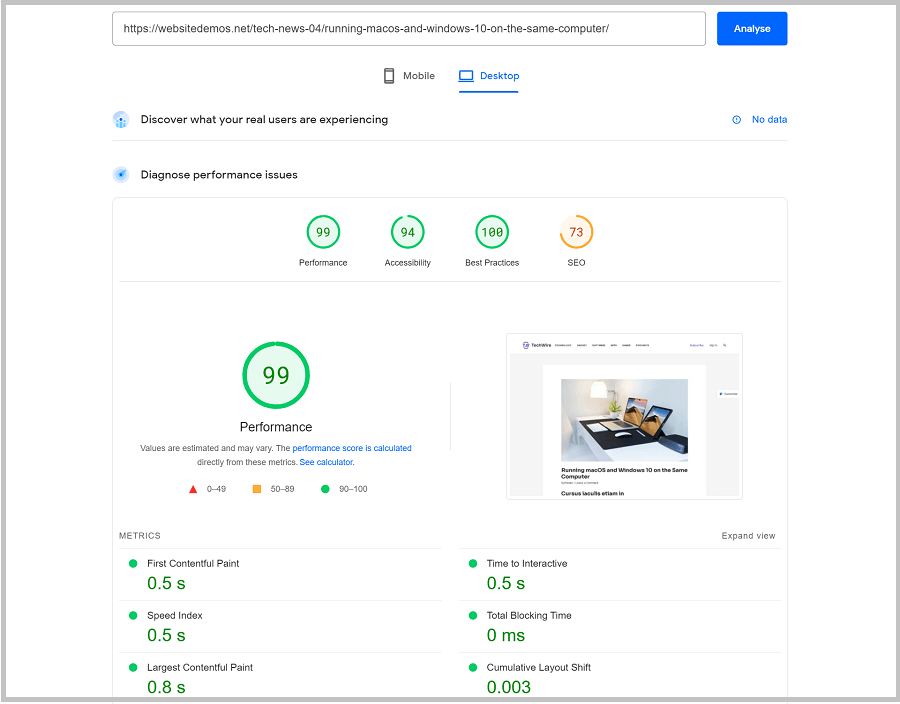This screenshot has width=900, height=704.
Task: Click the info icon beside No data
Action: (x=738, y=119)
